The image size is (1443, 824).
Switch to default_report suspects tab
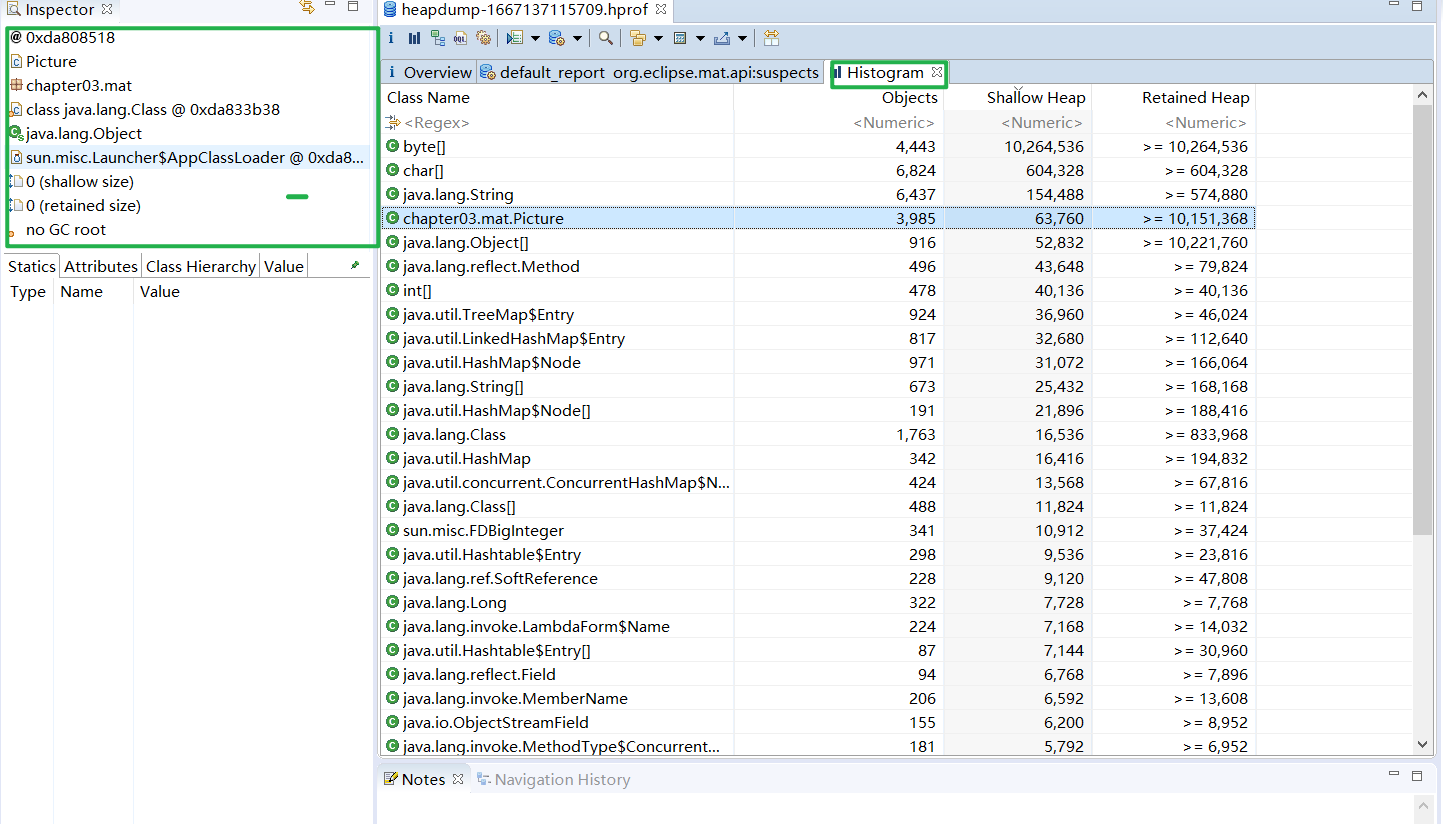(650, 72)
